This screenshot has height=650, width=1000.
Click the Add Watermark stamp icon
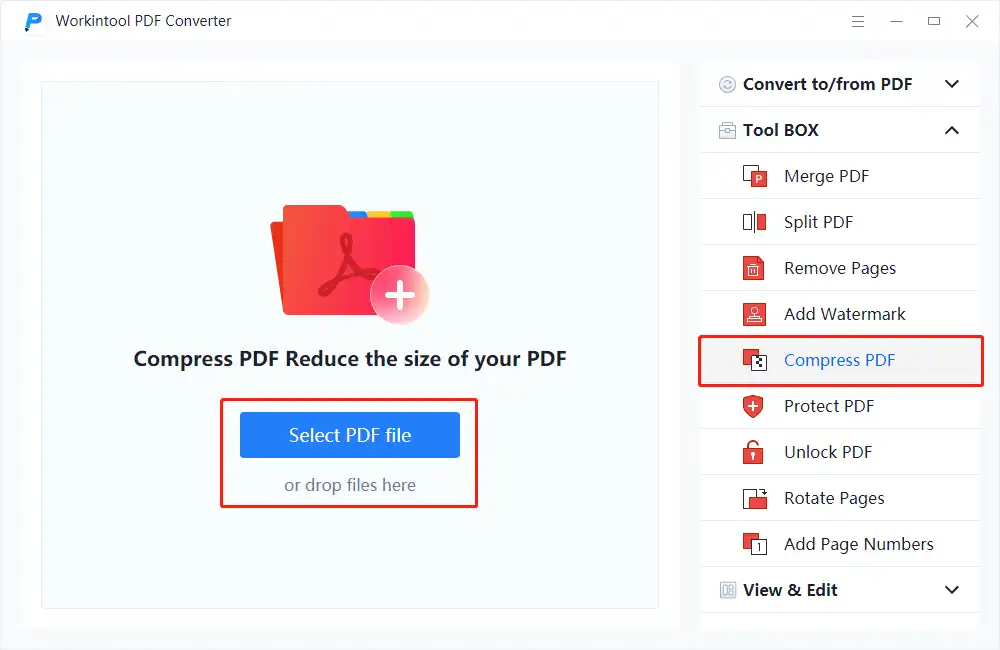pos(754,315)
